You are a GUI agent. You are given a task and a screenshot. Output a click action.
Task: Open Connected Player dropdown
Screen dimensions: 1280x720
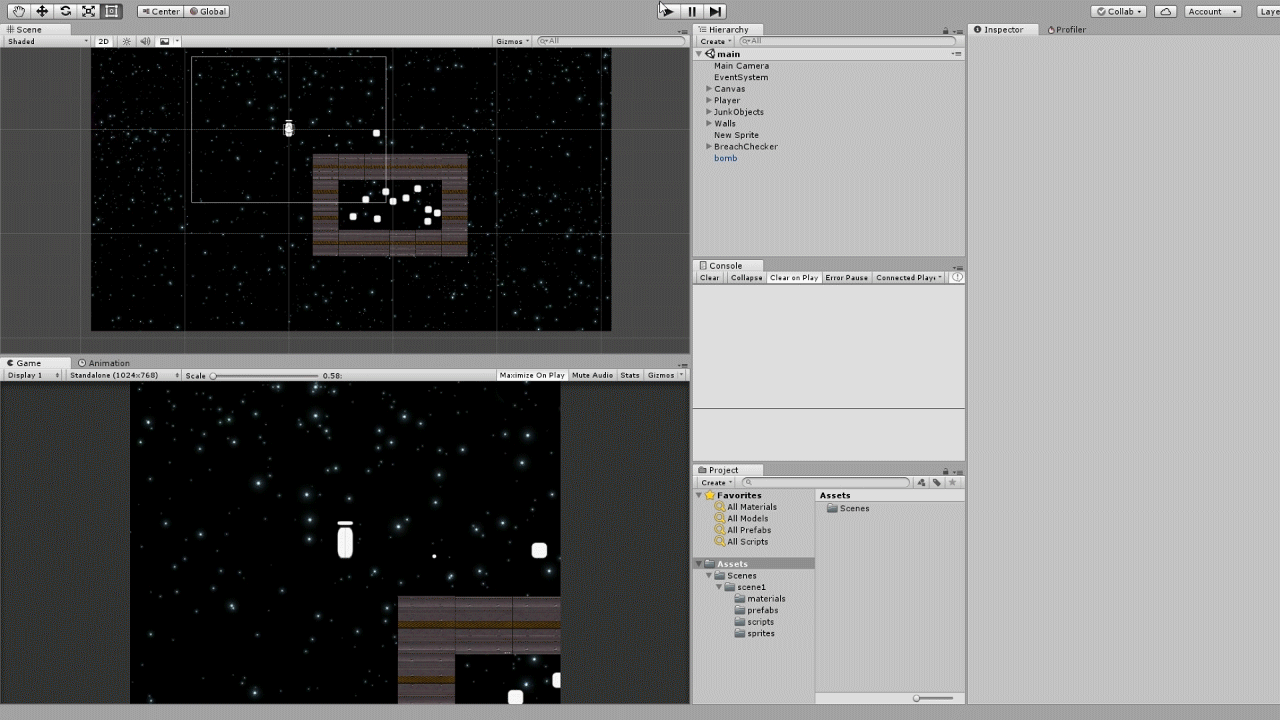908,277
